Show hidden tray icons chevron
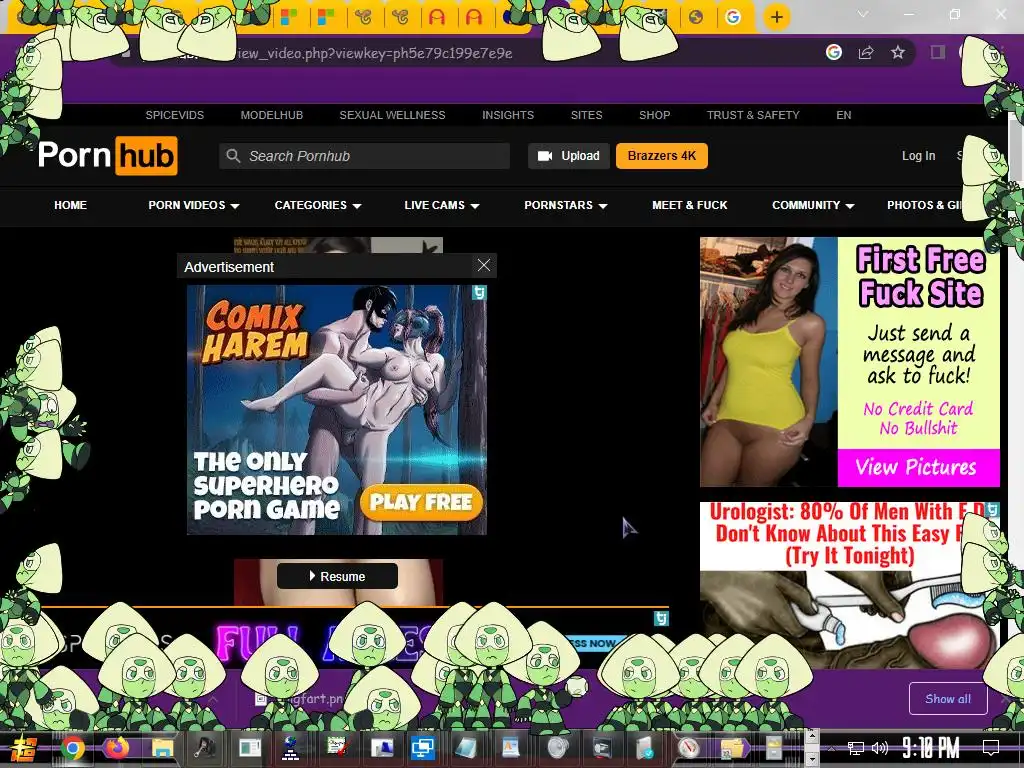Viewport: 1024px width, 768px height. (x=831, y=748)
